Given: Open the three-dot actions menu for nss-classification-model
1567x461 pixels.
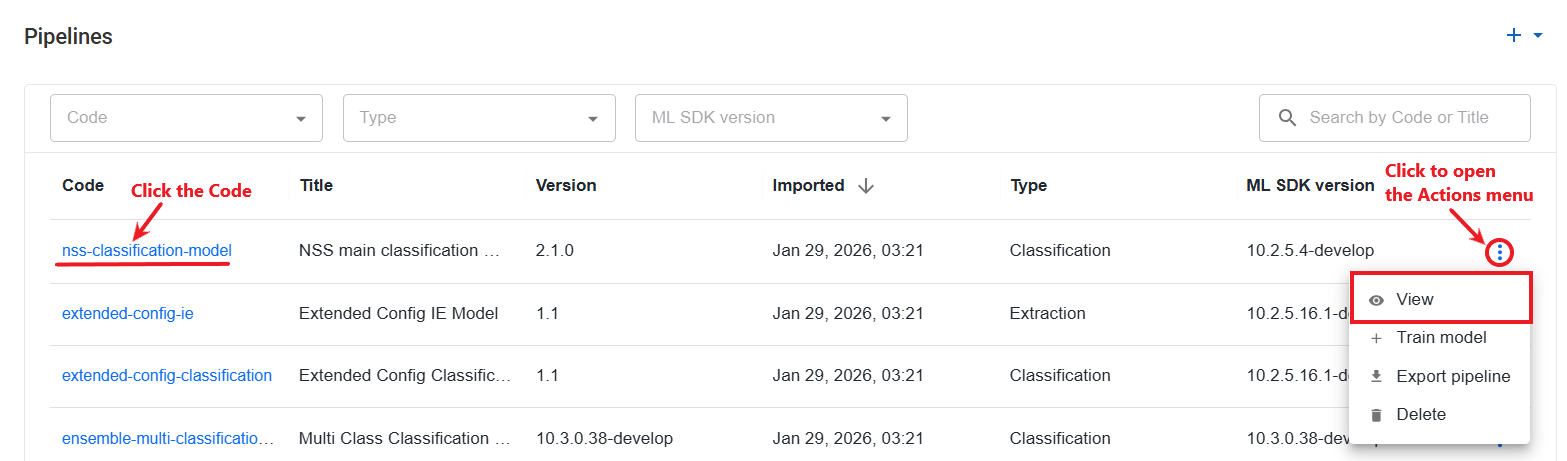Looking at the screenshot, I should 1499,252.
